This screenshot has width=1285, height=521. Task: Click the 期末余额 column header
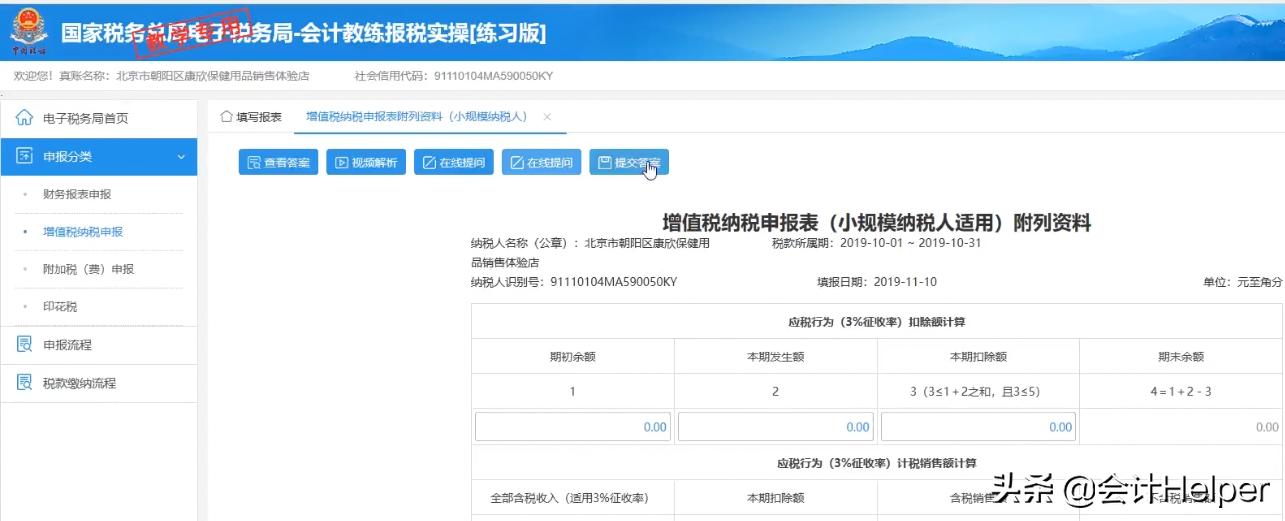(1181, 357)
